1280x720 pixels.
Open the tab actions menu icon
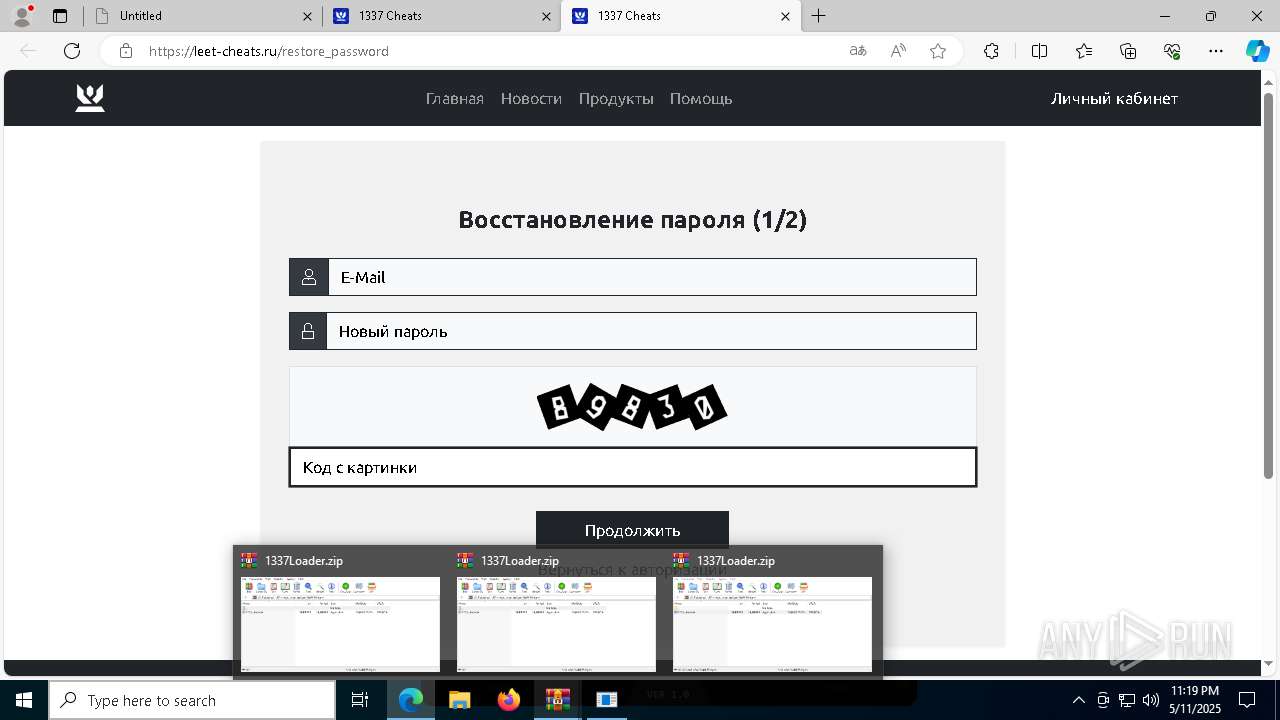60,16
